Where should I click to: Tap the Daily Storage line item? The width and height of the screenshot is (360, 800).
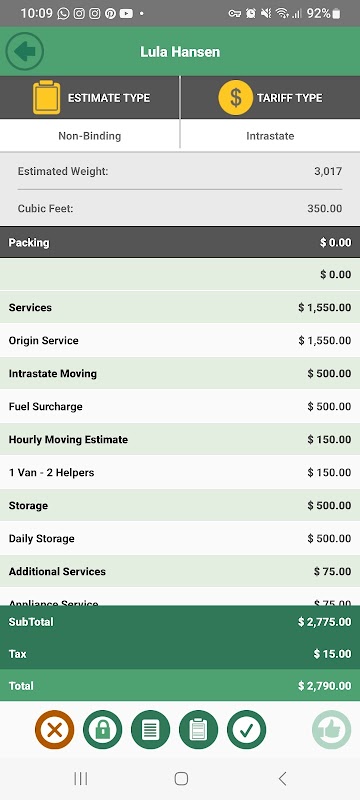(180, 538)
